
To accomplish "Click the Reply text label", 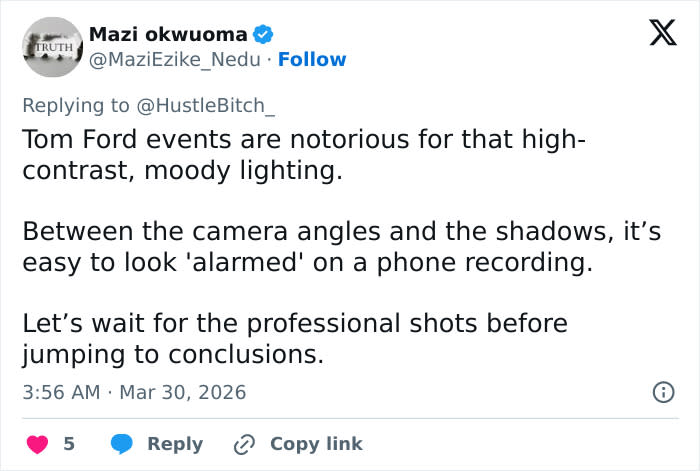I will tap(175, 443).
